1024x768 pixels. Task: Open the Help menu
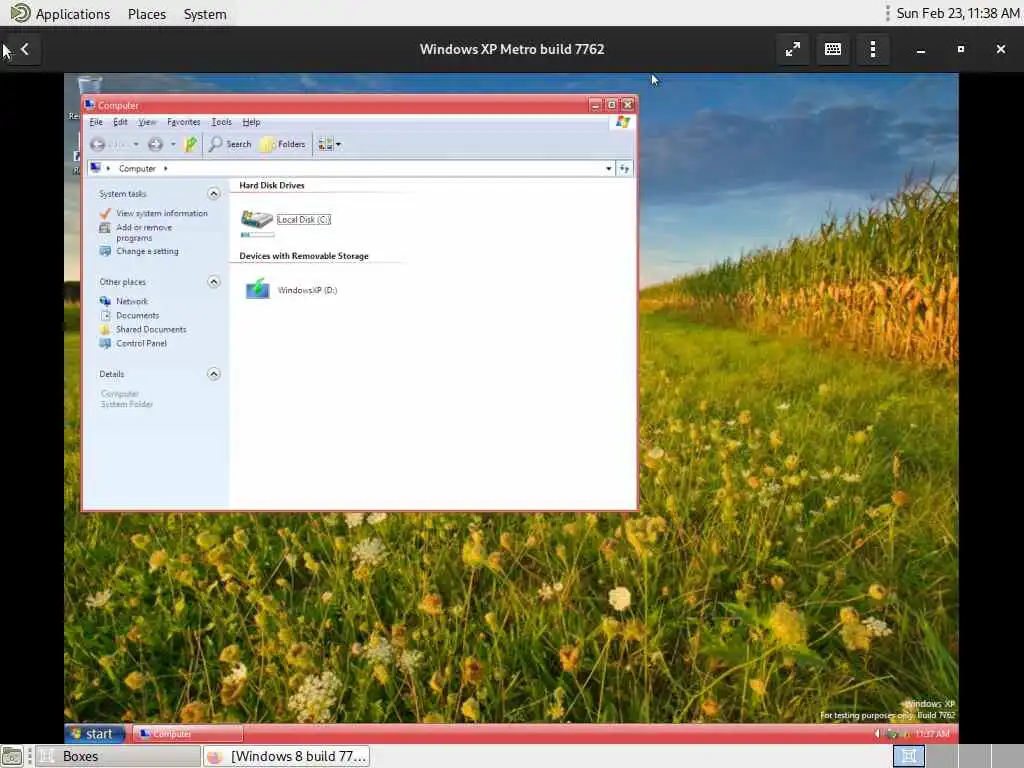coord(251,122)
